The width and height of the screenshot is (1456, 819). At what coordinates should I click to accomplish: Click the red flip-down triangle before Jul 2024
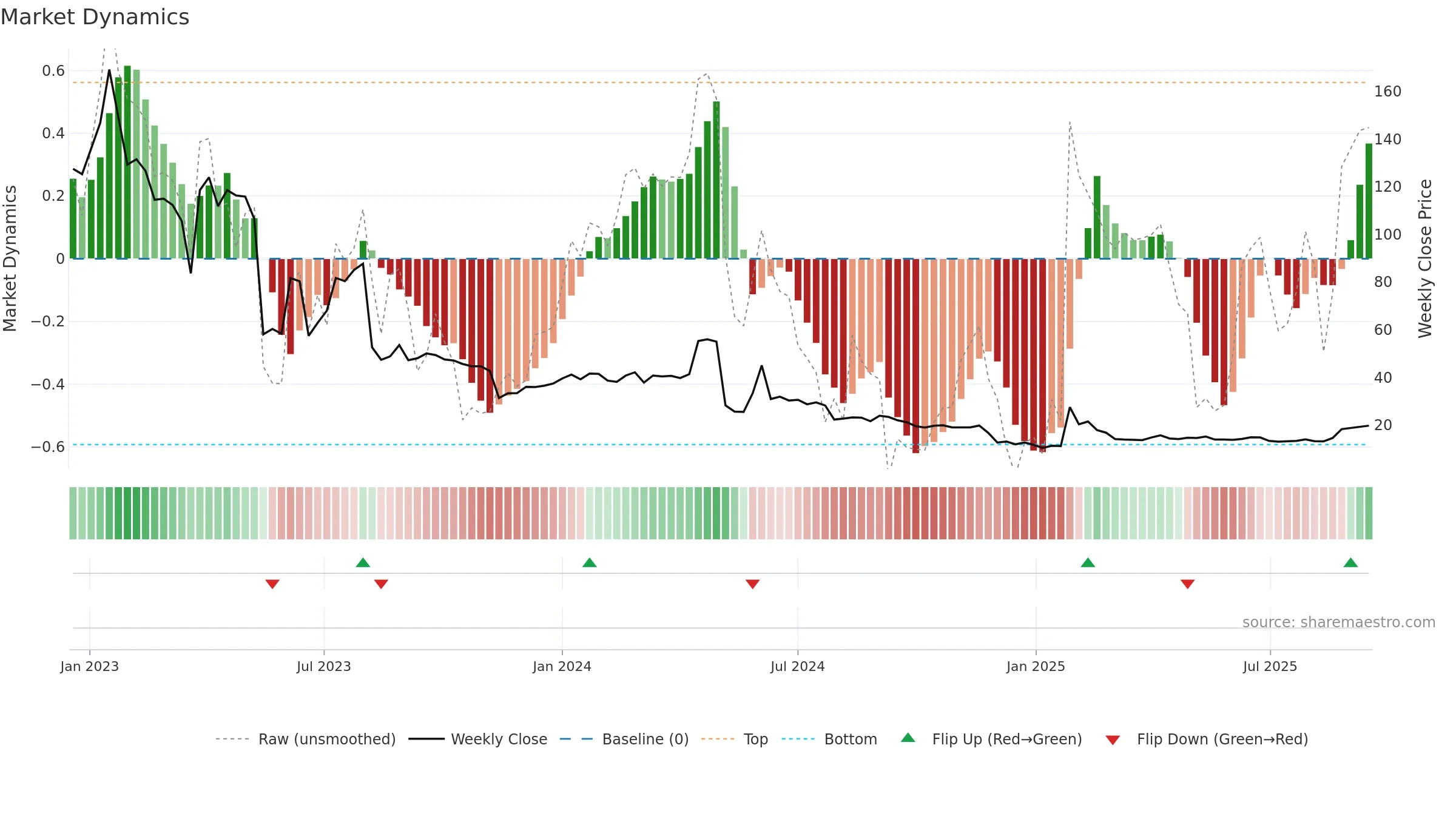pyautogui.click(x=752, y=584)
